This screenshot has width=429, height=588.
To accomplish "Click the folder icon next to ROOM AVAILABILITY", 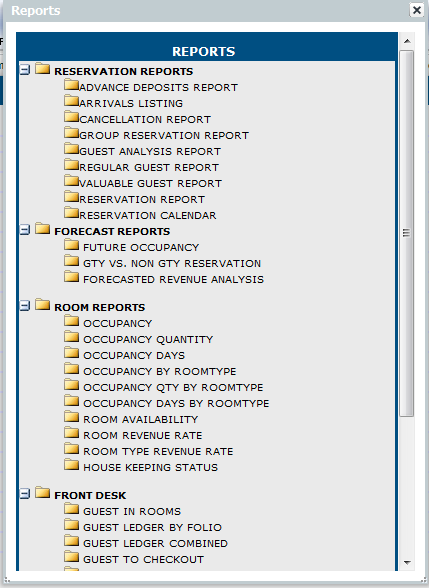I will [71, 417].
